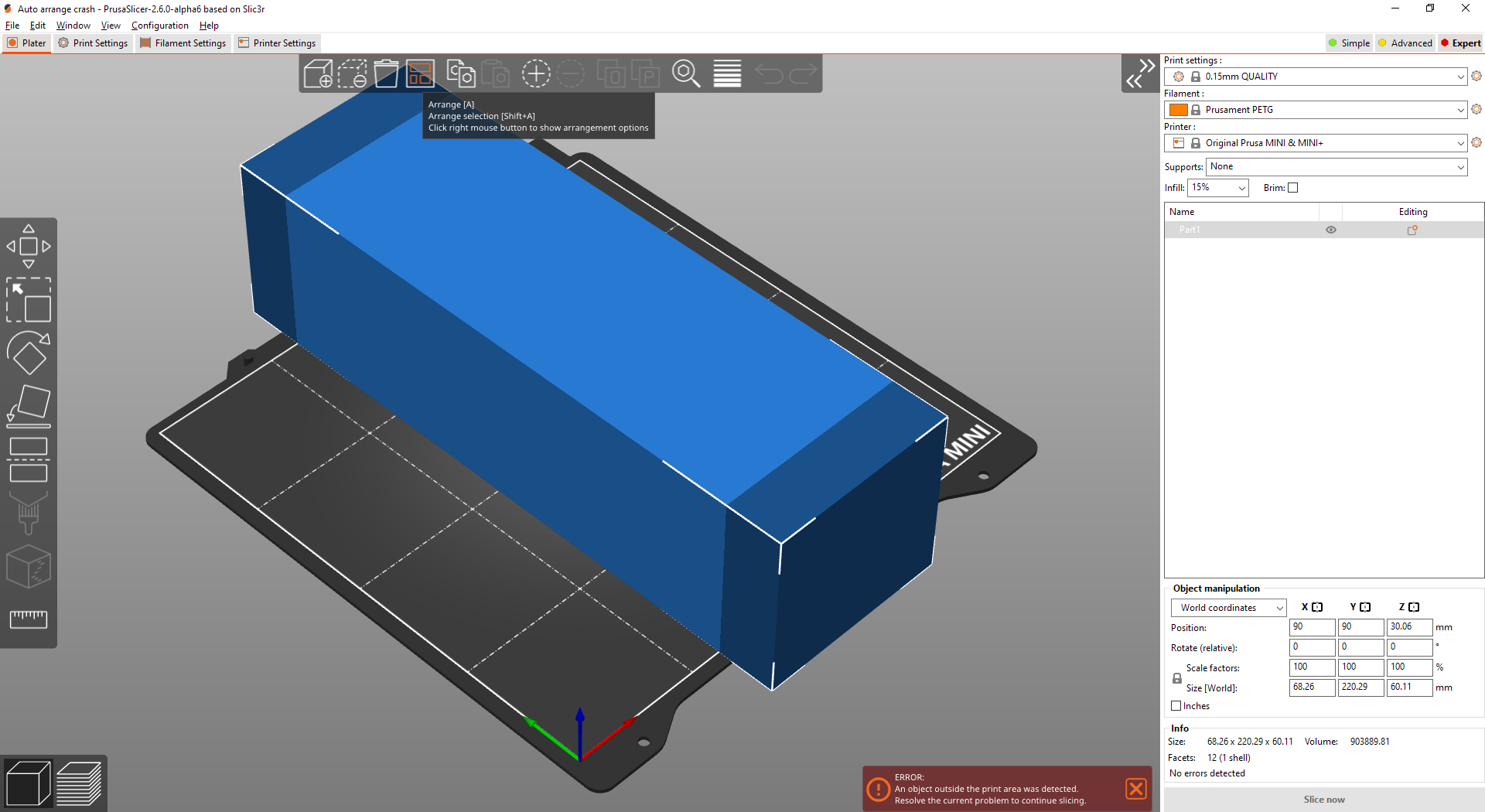
Task: Open the Supports dropdown
Action: pyautogui.click(x=1336, y=166)
